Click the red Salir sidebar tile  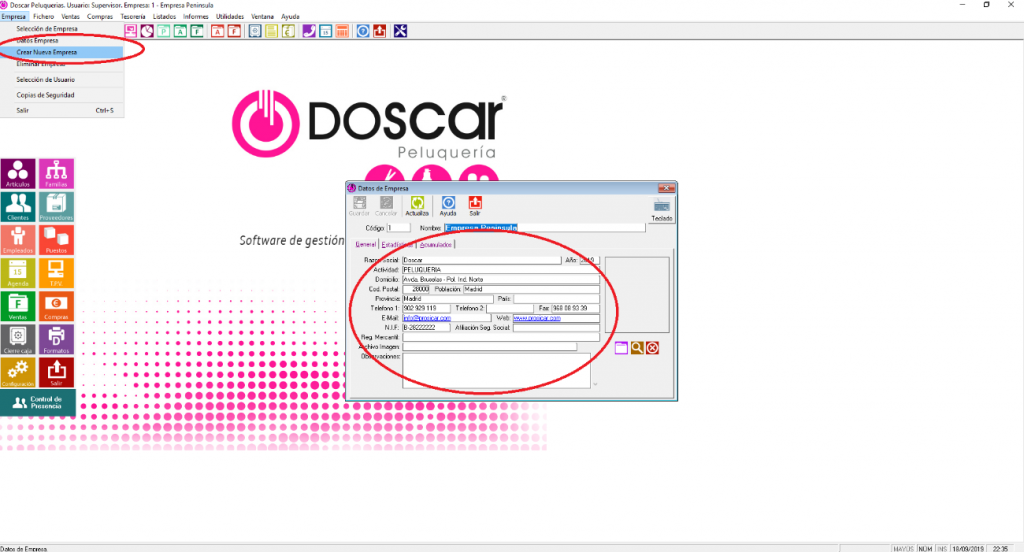56,373
